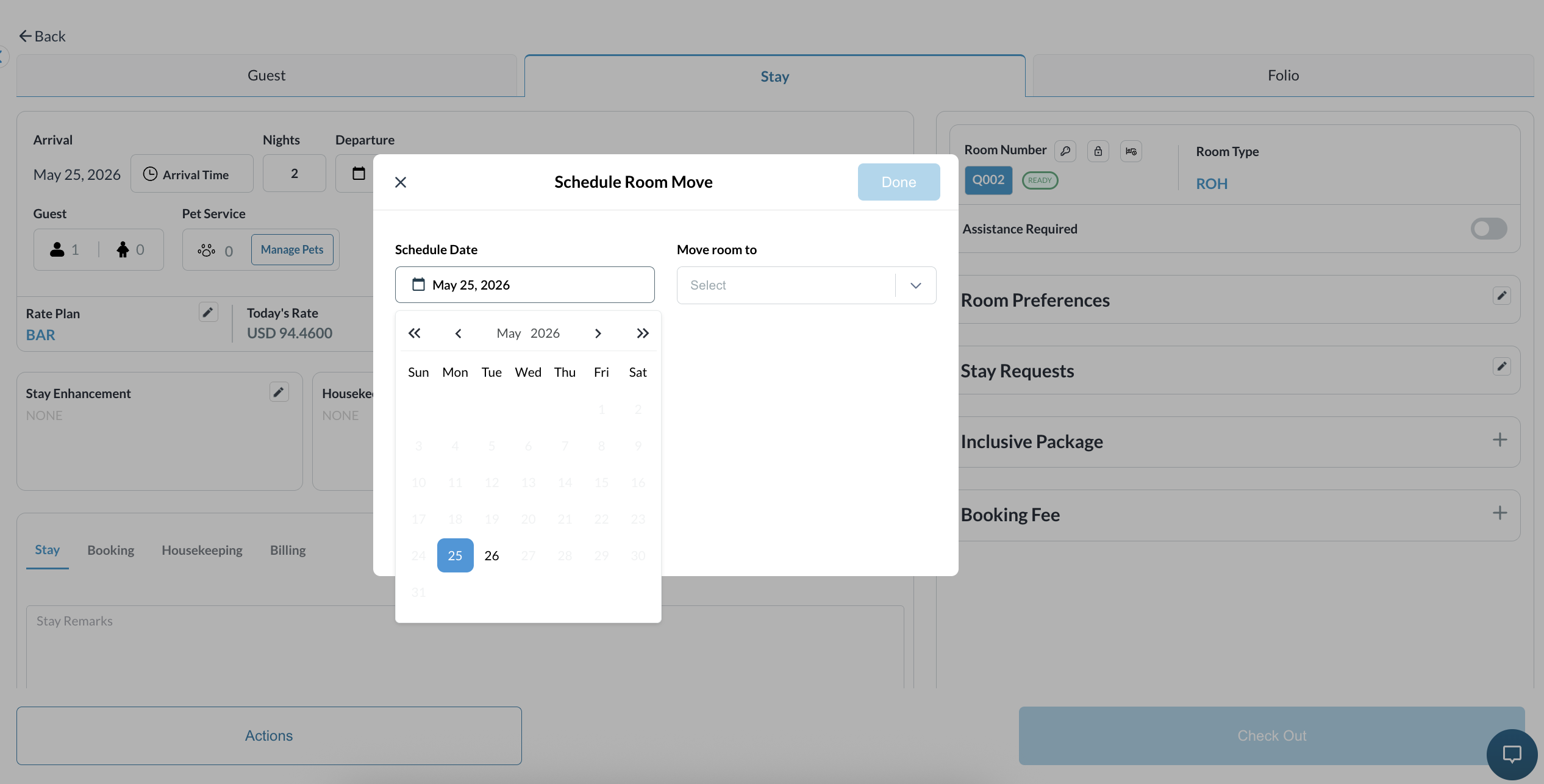Open the chat support bubble
Screen dimensions: 1544x784
tap(1512, 754)
